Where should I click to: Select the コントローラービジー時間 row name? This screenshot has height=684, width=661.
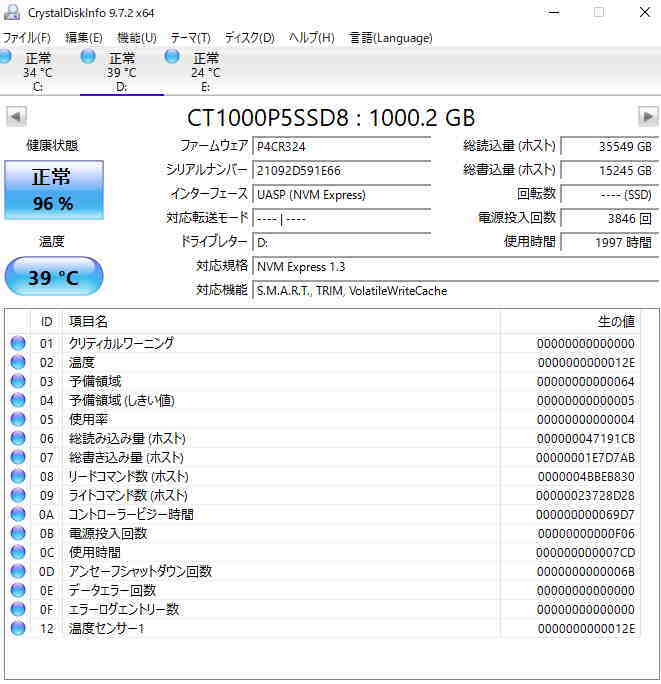pos(131,514)
